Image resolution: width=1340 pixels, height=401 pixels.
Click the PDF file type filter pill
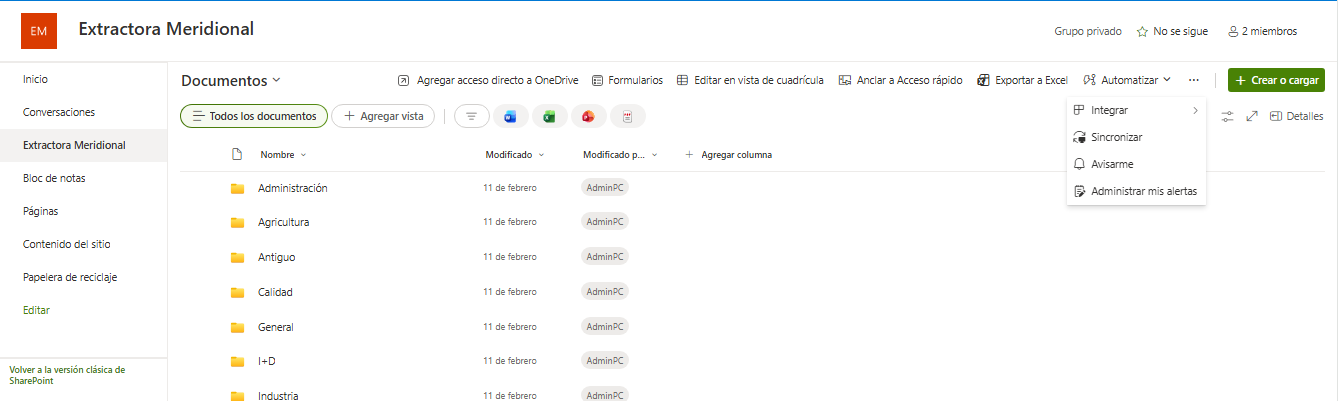tap(627, 117)
